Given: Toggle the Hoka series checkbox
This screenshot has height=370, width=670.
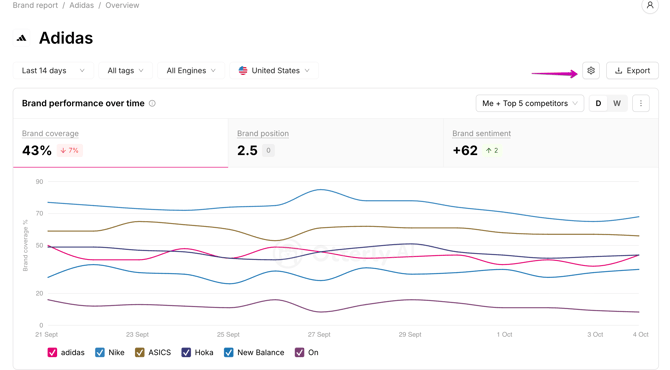Looking at the screenshot, I should (x=186, y=352).
